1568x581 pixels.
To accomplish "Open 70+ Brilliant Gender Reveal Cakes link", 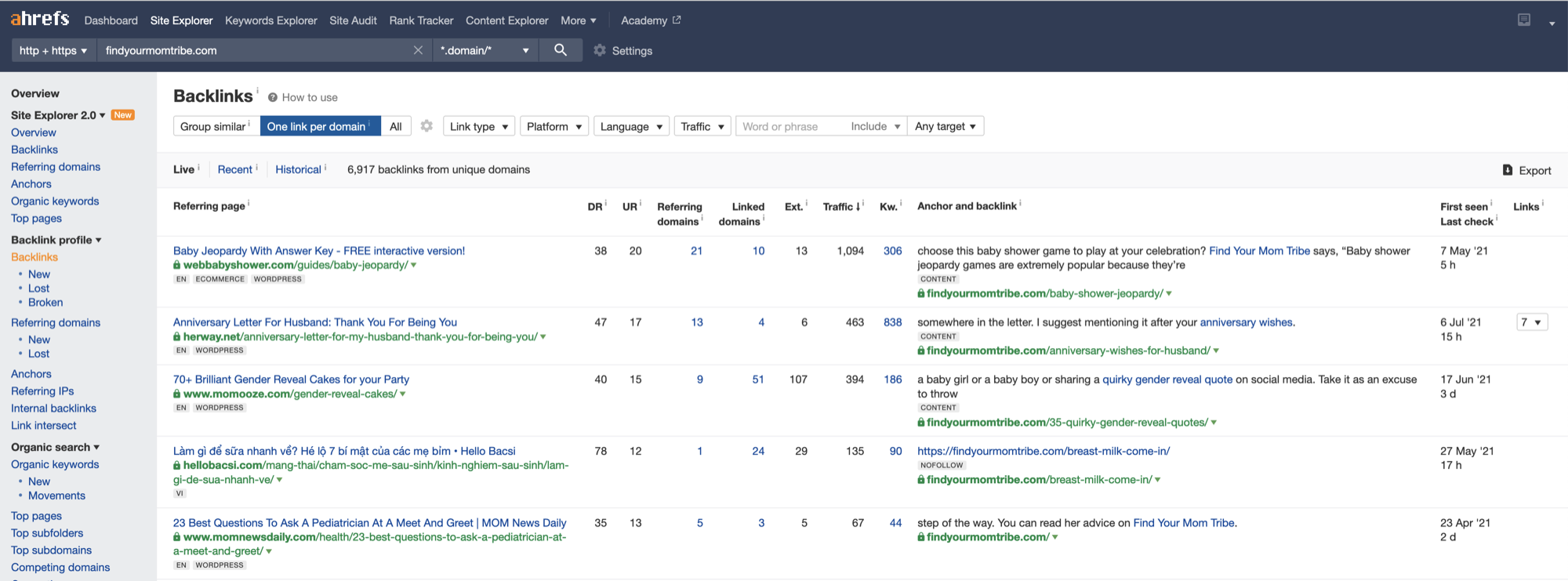I will pyautogui.click(x=291, y=379).
